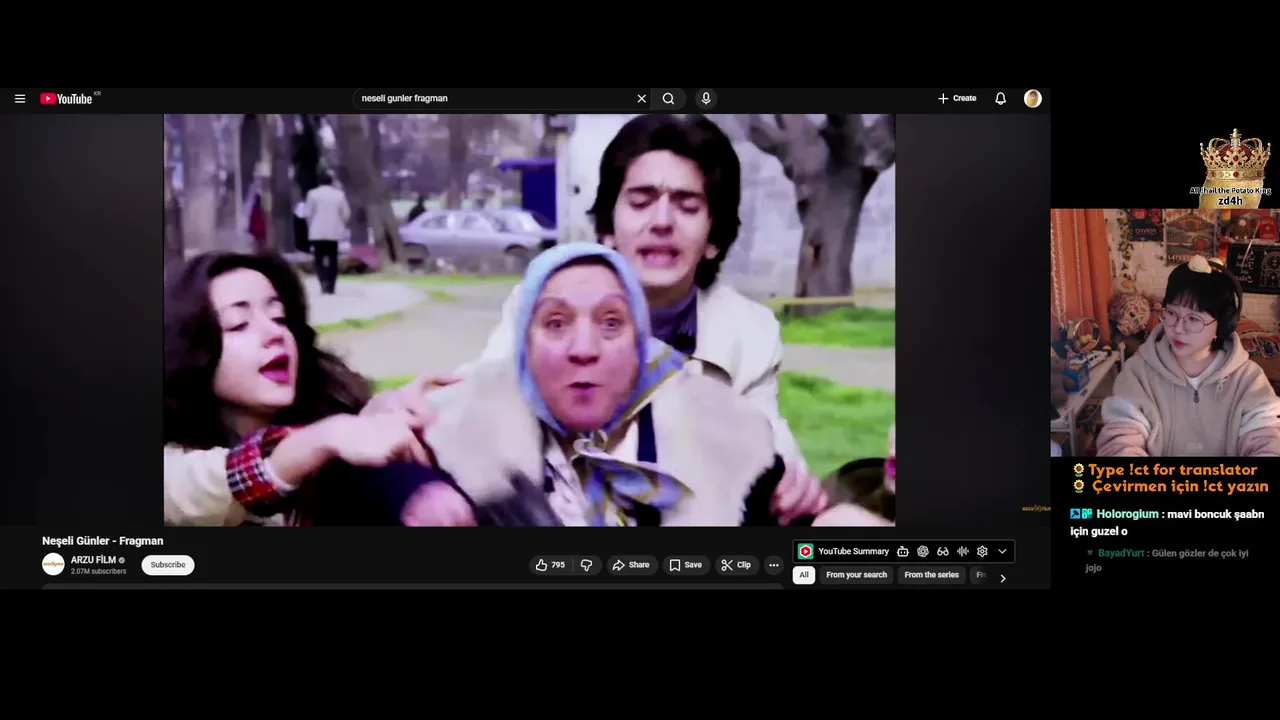Open account avatar menu
The image size is (1280, 720).
[1033, 99]
